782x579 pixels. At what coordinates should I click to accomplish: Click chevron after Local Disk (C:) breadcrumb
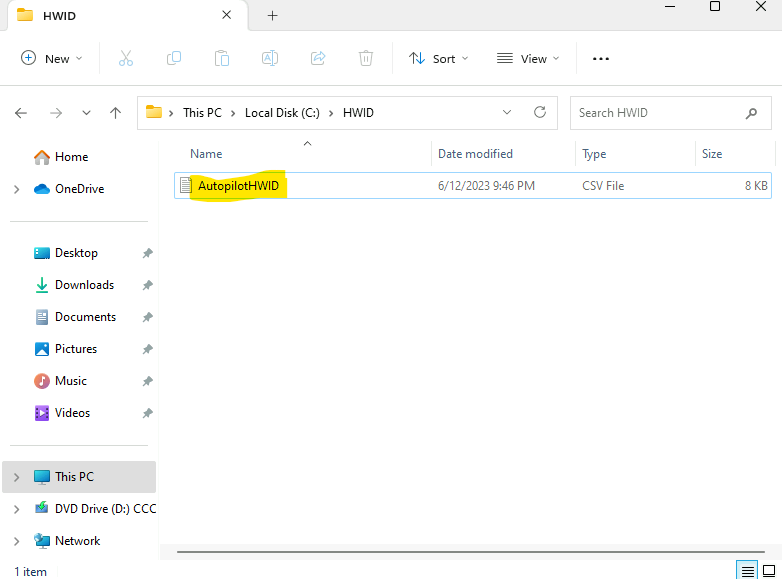pyautogui.click(x=331, y=113)
